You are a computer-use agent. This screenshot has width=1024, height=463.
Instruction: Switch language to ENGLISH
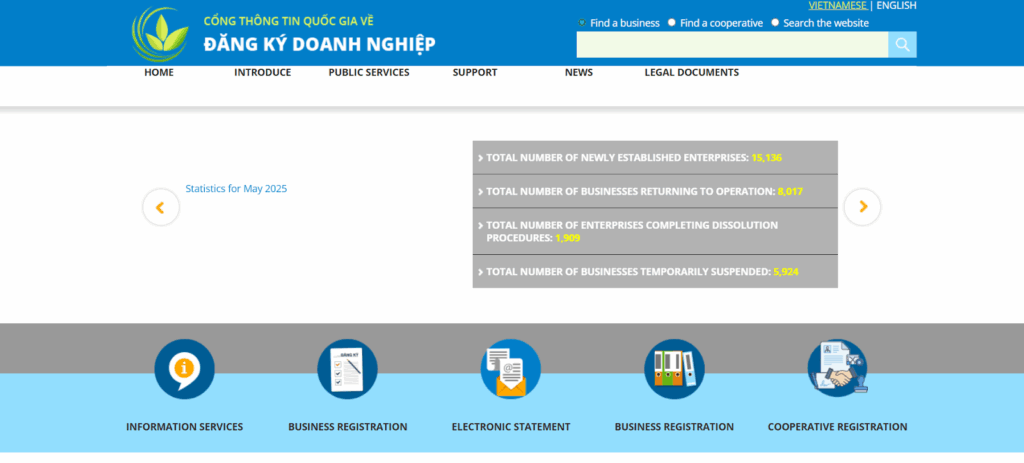(x=896, y=5)
